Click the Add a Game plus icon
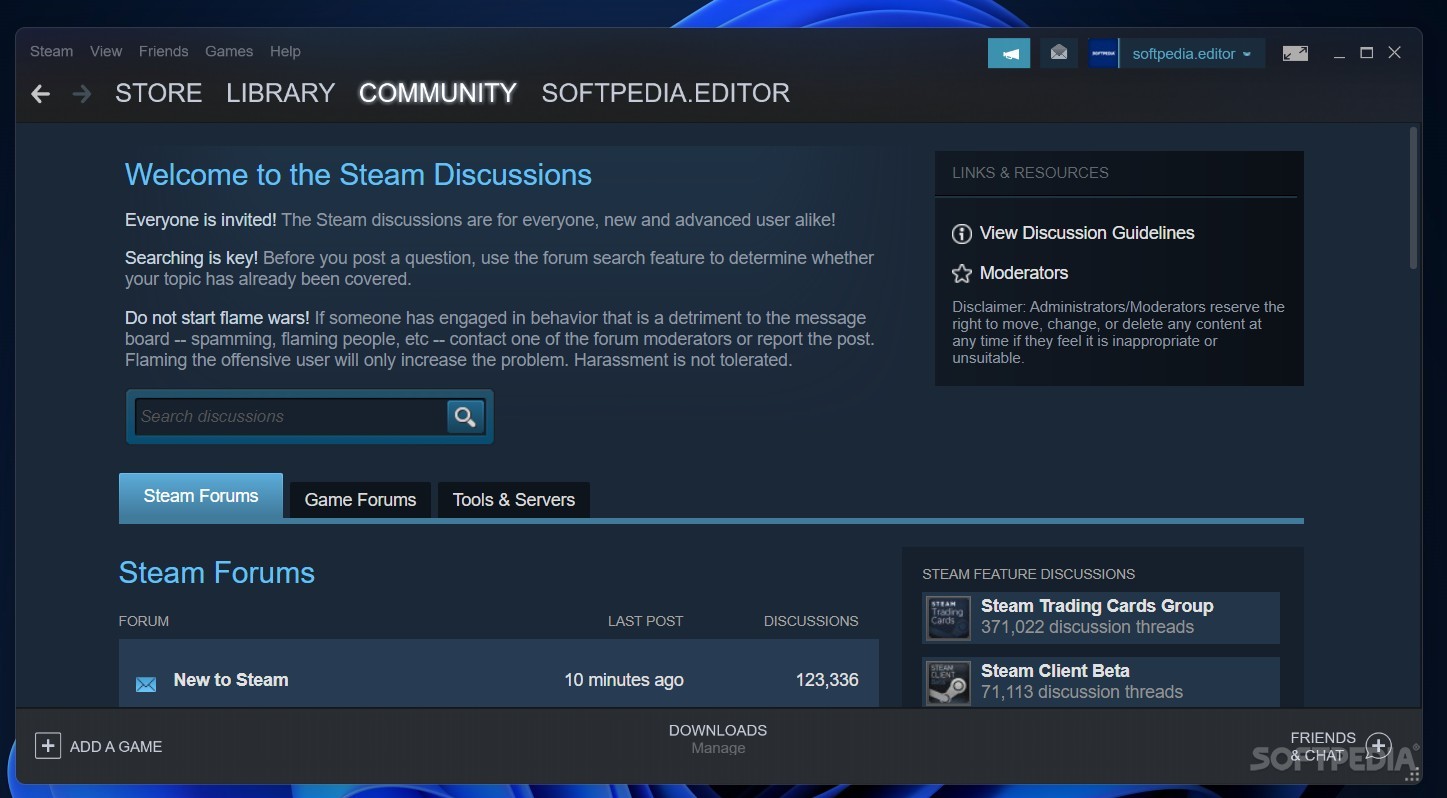The width and height of the screenshot is (1447, 798). (48, 745)
